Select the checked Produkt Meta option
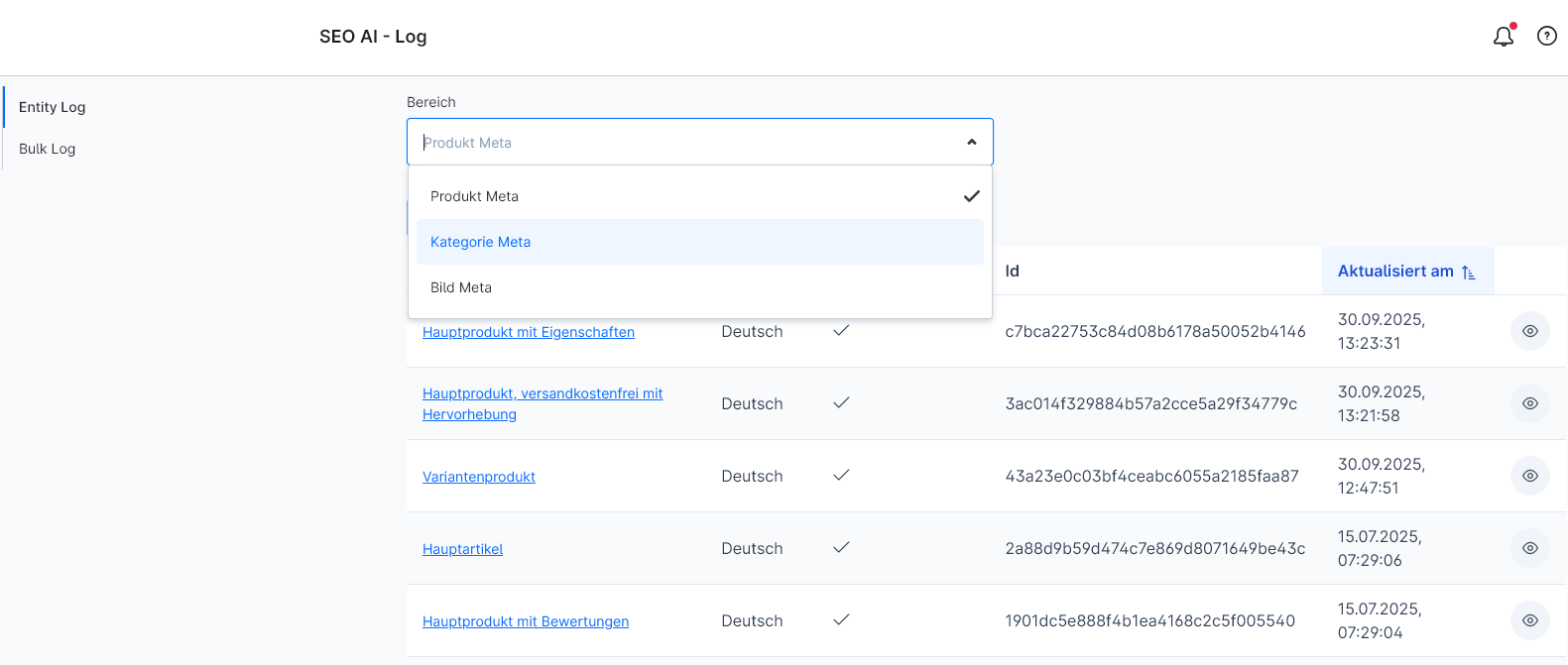 (475, 196)
